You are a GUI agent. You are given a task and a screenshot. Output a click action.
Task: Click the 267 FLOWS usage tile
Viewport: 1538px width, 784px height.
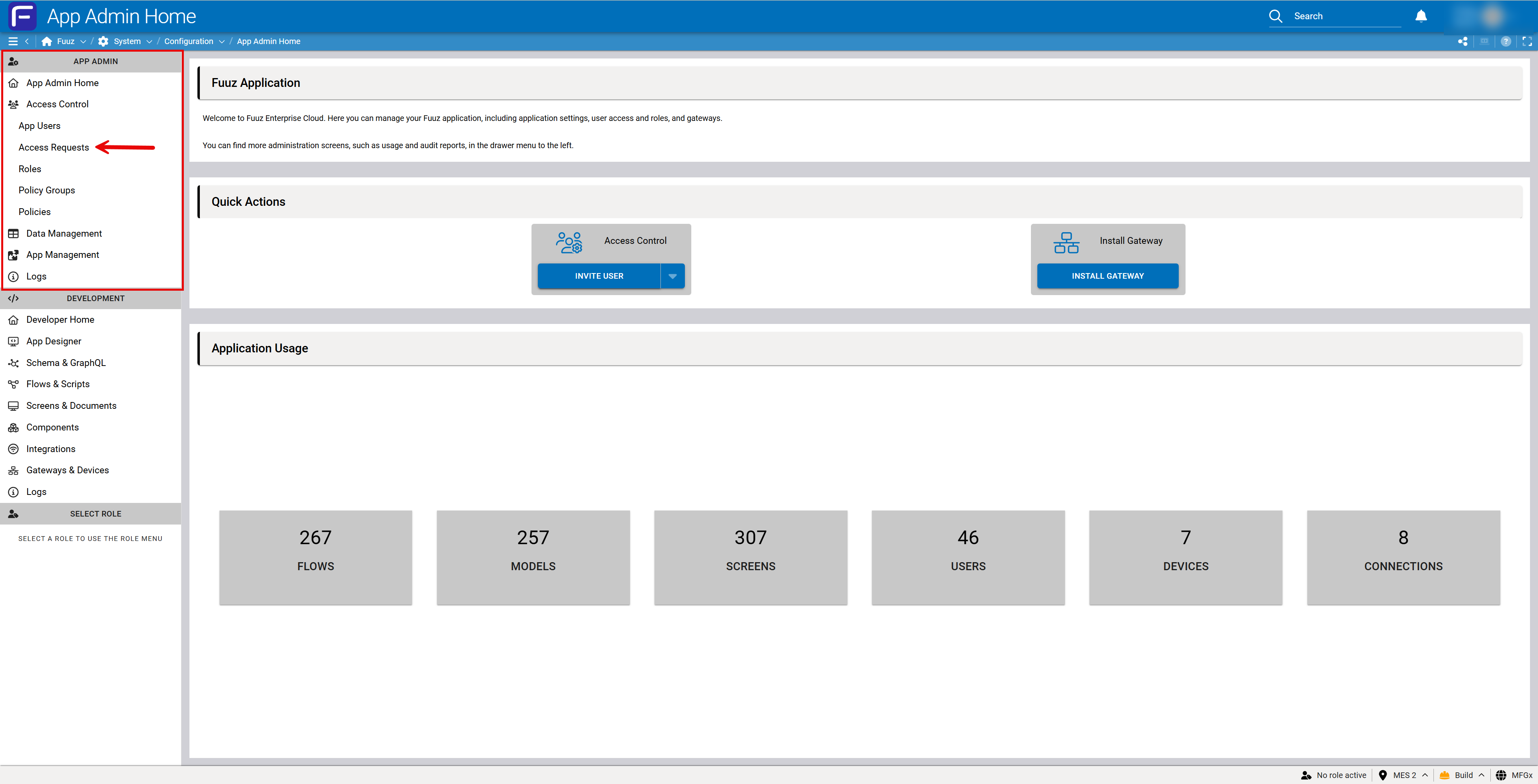click(315, 557)
